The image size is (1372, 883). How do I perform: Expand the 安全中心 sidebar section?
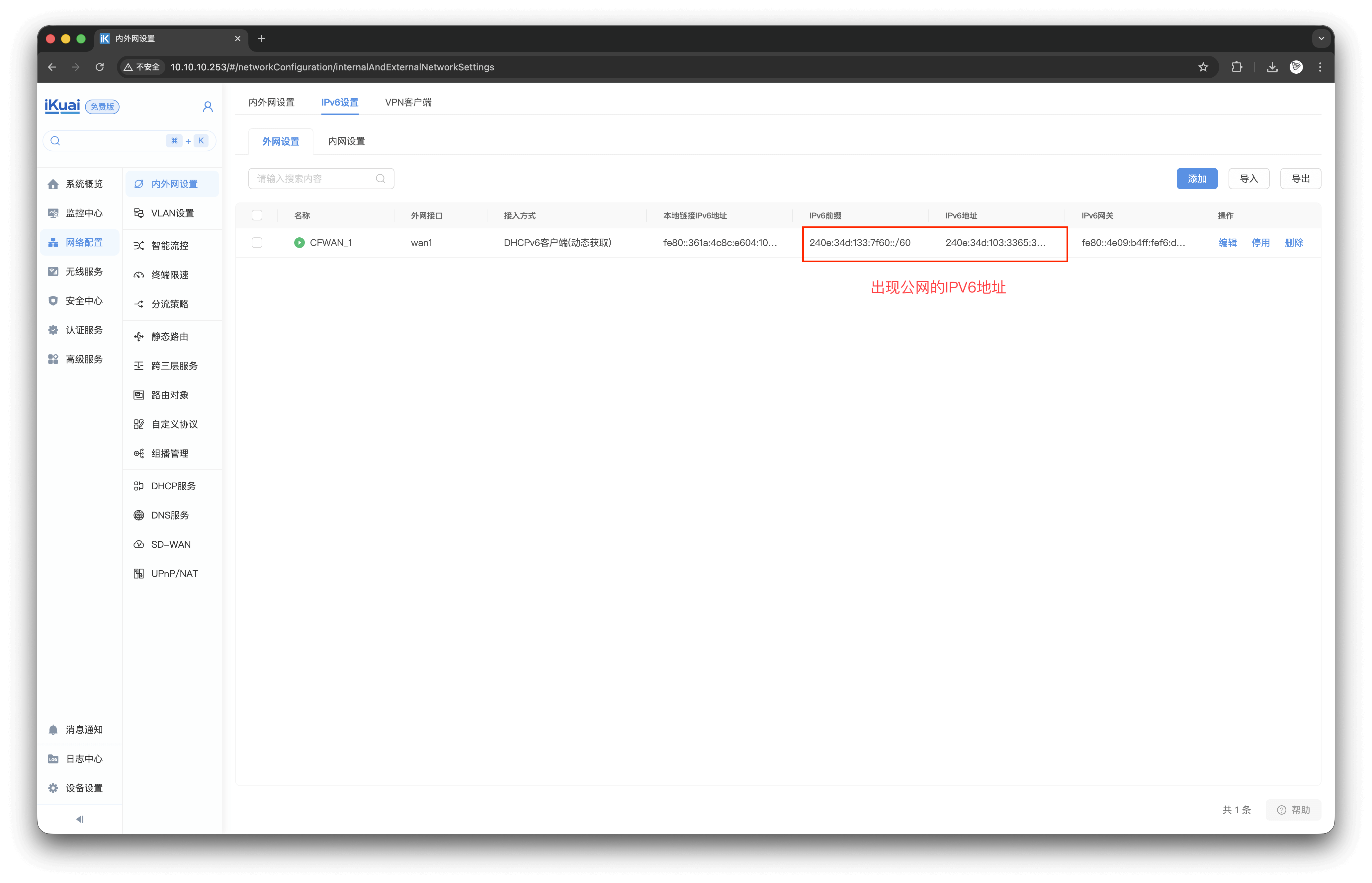[x=83, y=300]
